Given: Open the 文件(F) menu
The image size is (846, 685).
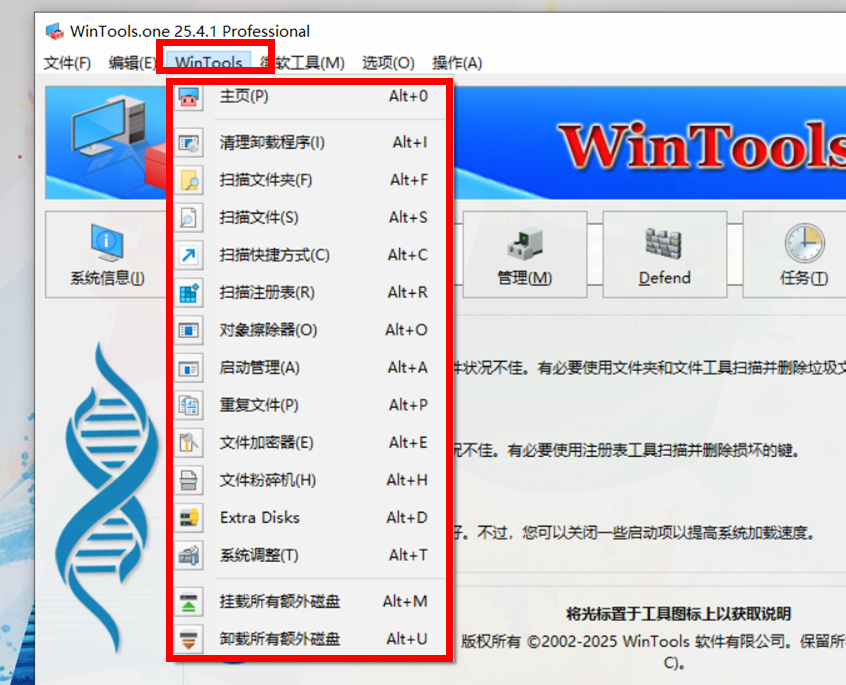Looking at the screenshot, I should pos(67,63).
